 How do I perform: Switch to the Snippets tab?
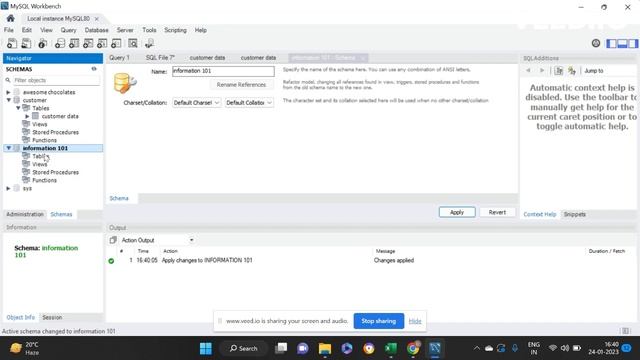(575, 214)
